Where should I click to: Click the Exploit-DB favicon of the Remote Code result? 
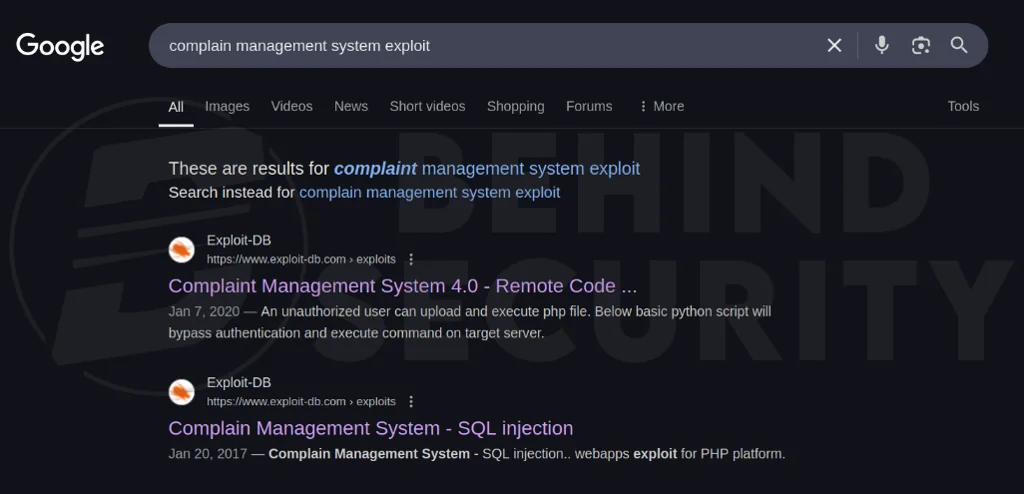182,250
